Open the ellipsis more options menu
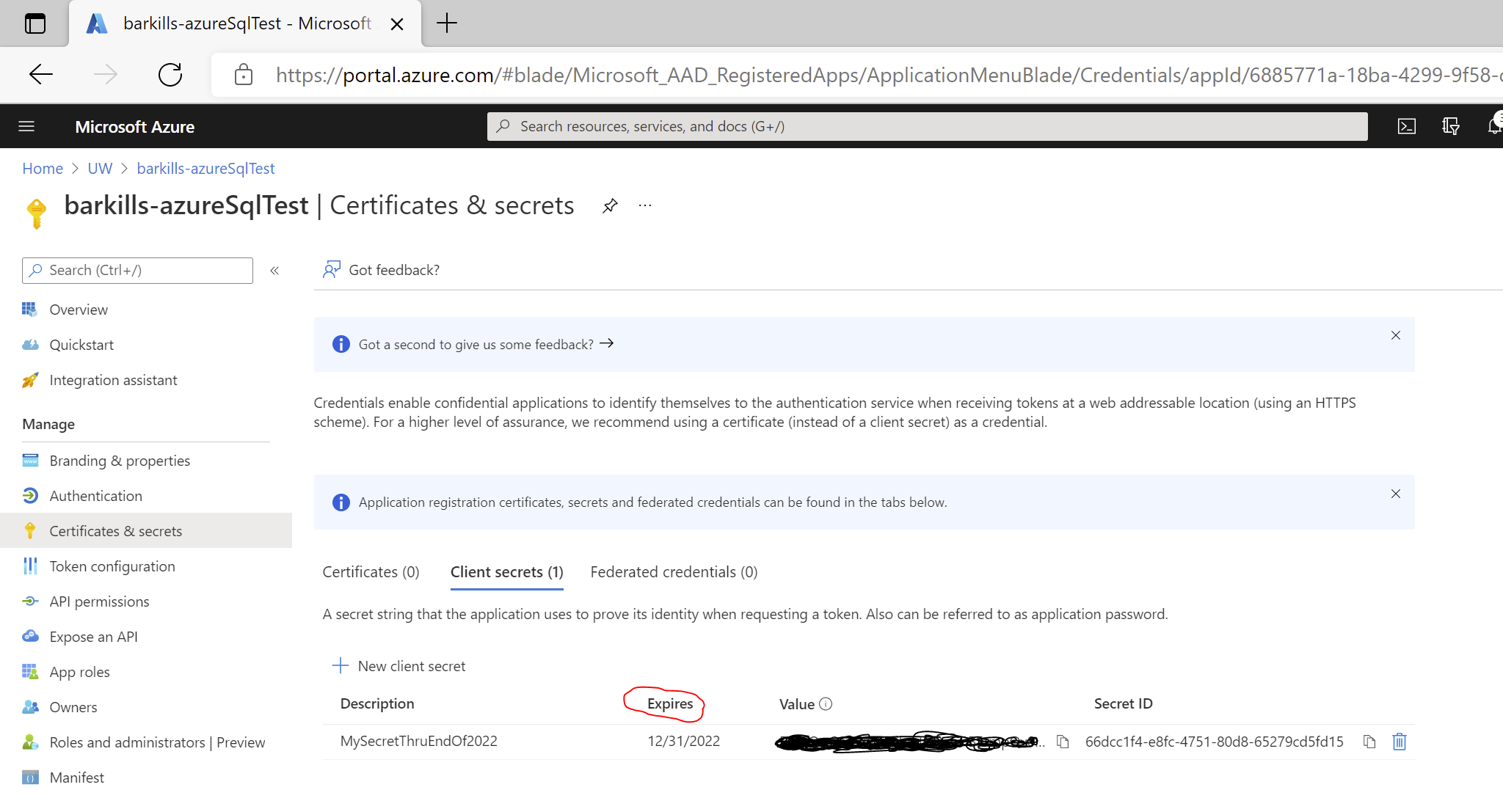This screenshot has height=812, width=1503. [x=645, y=205]
